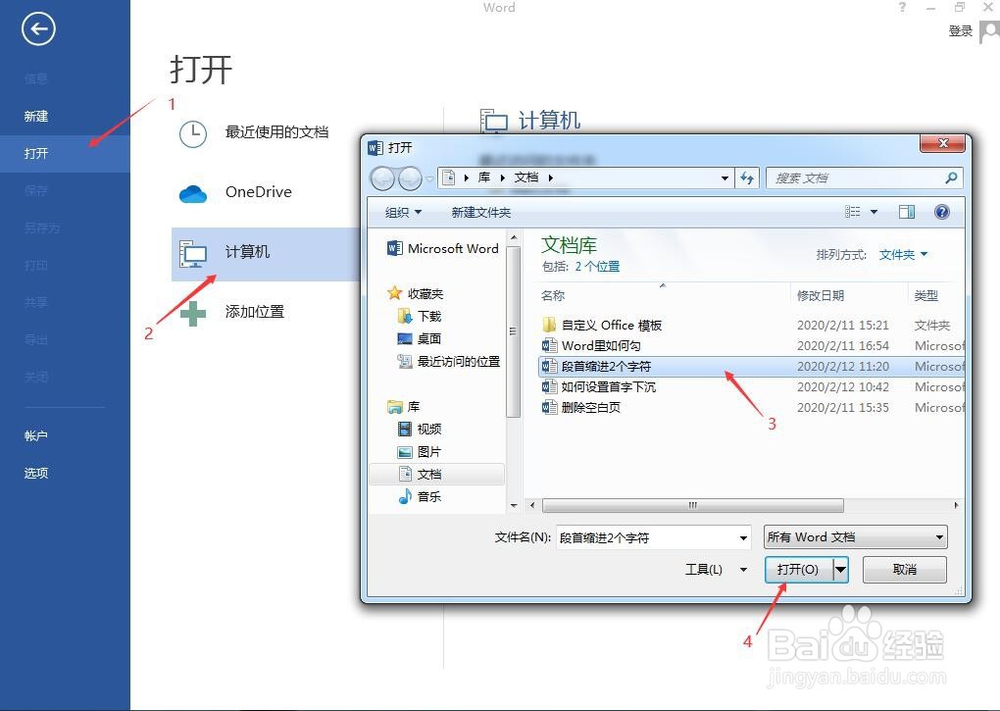The width and height of the screenshot is (1000, 711).
Task: Switch to the 新建 (New) tab
Action: tap(36, 115)
